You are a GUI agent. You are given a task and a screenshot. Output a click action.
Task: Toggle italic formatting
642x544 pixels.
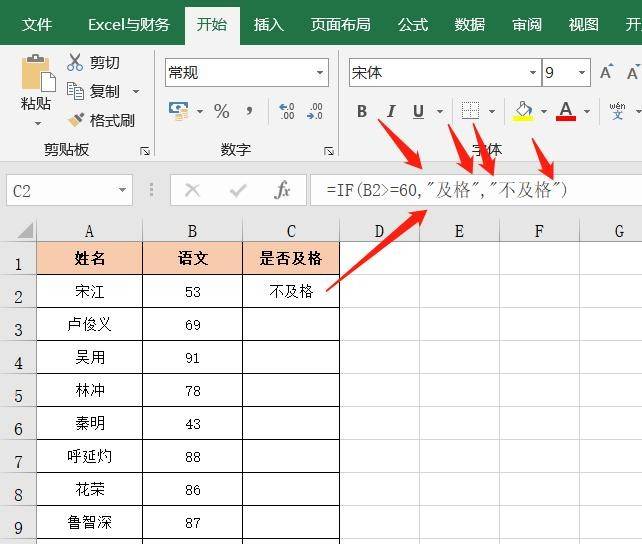[x=391, y=111]
